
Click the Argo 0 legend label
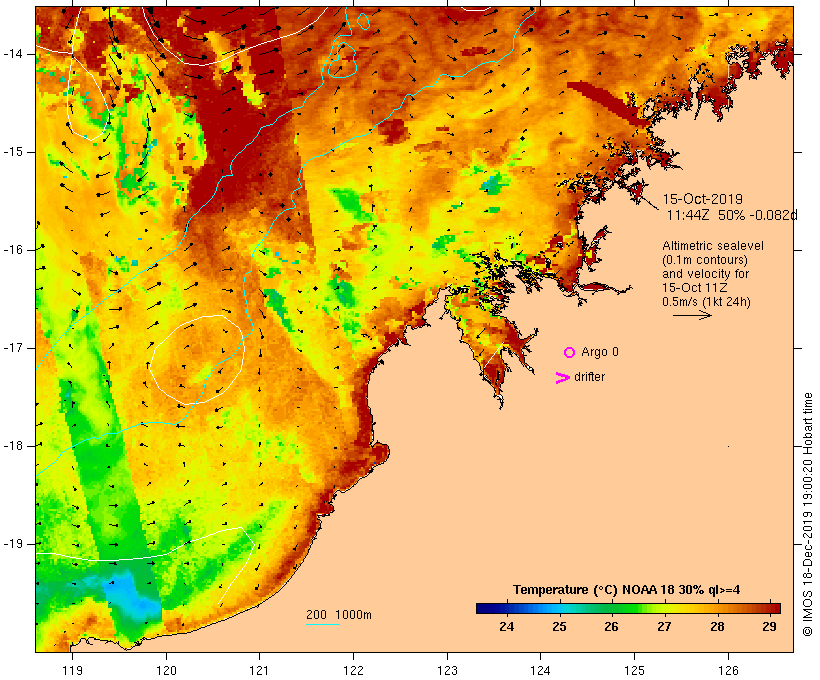point(600,352)
